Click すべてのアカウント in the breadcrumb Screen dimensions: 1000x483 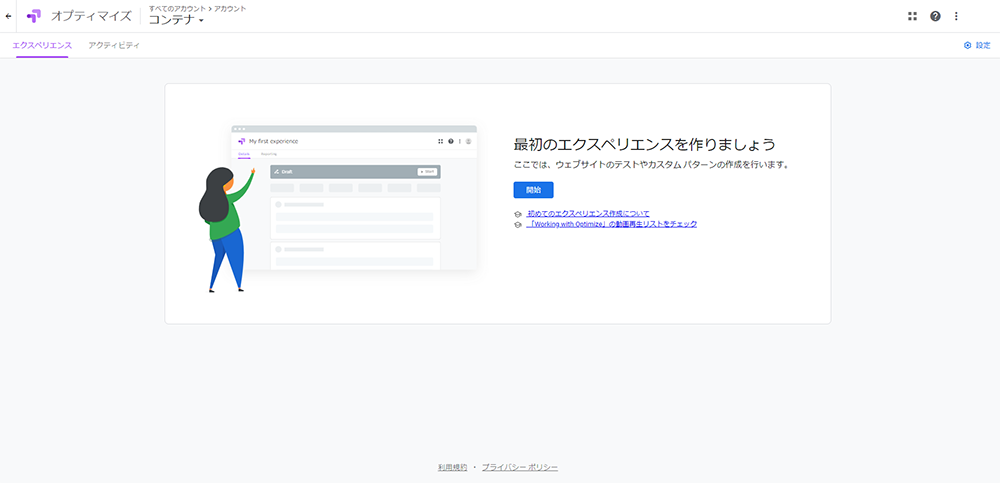[x=177, y=8]
